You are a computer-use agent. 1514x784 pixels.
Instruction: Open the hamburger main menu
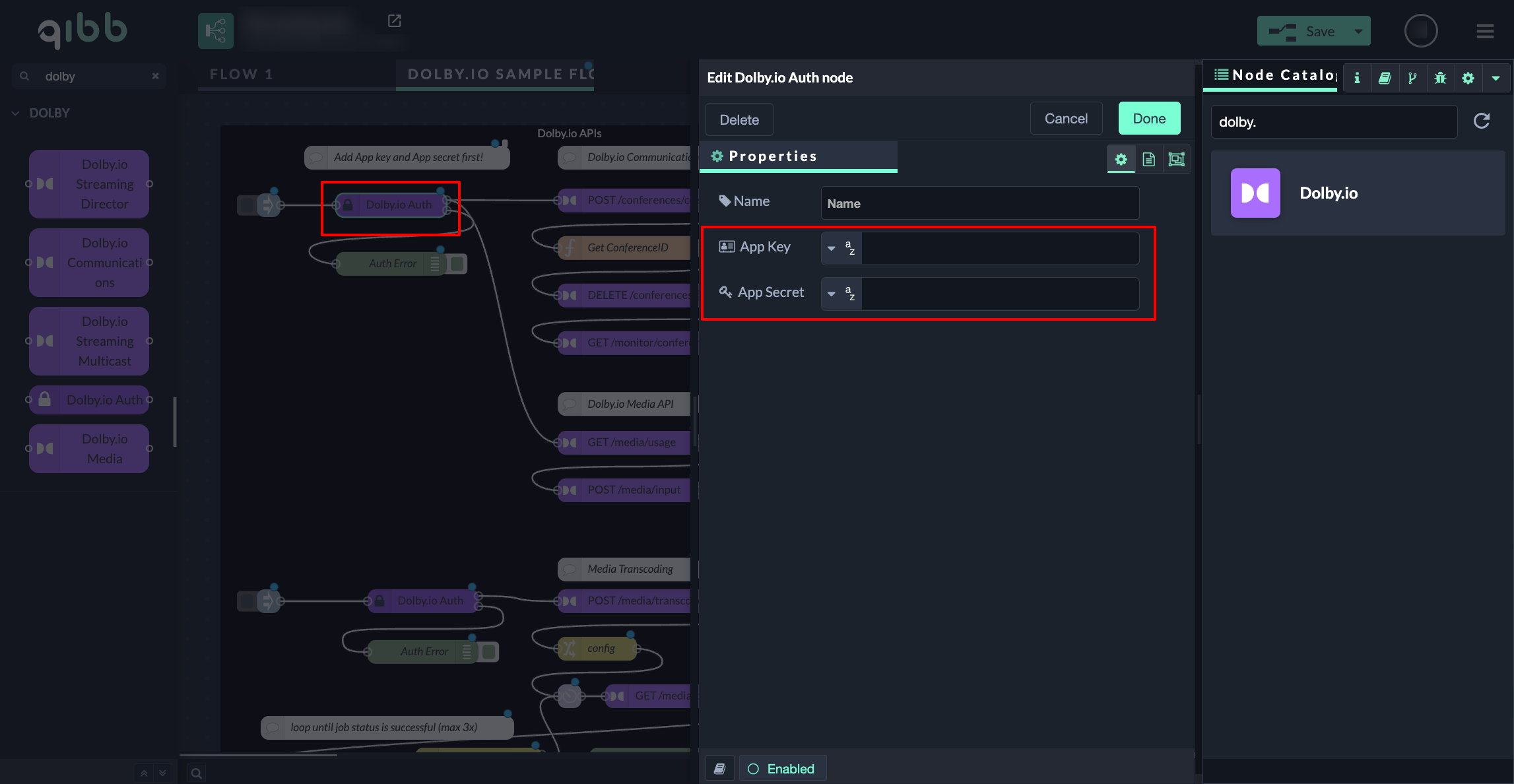point(1485,31)
